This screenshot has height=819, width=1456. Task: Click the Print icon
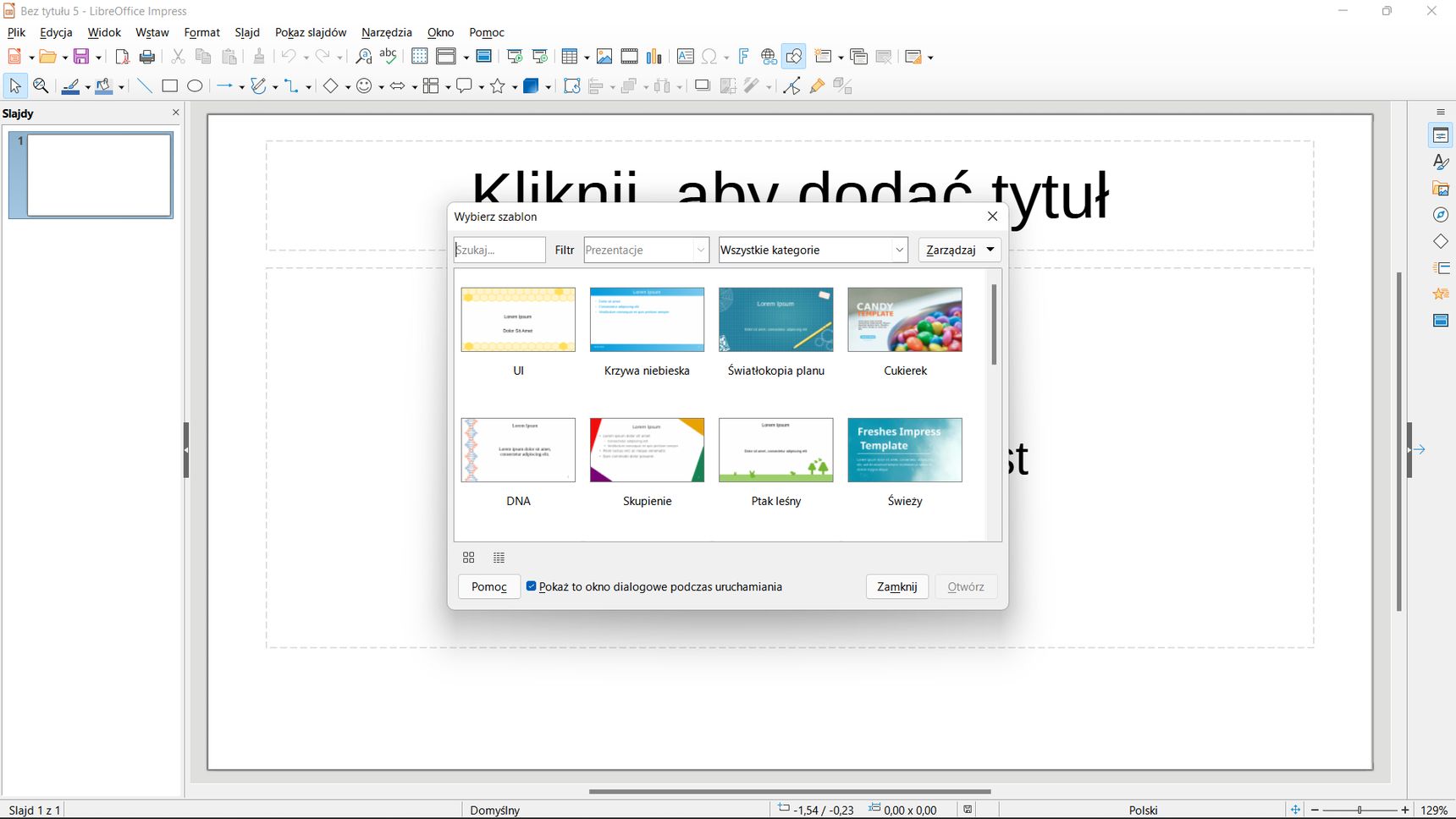click(x=147, y=57)
